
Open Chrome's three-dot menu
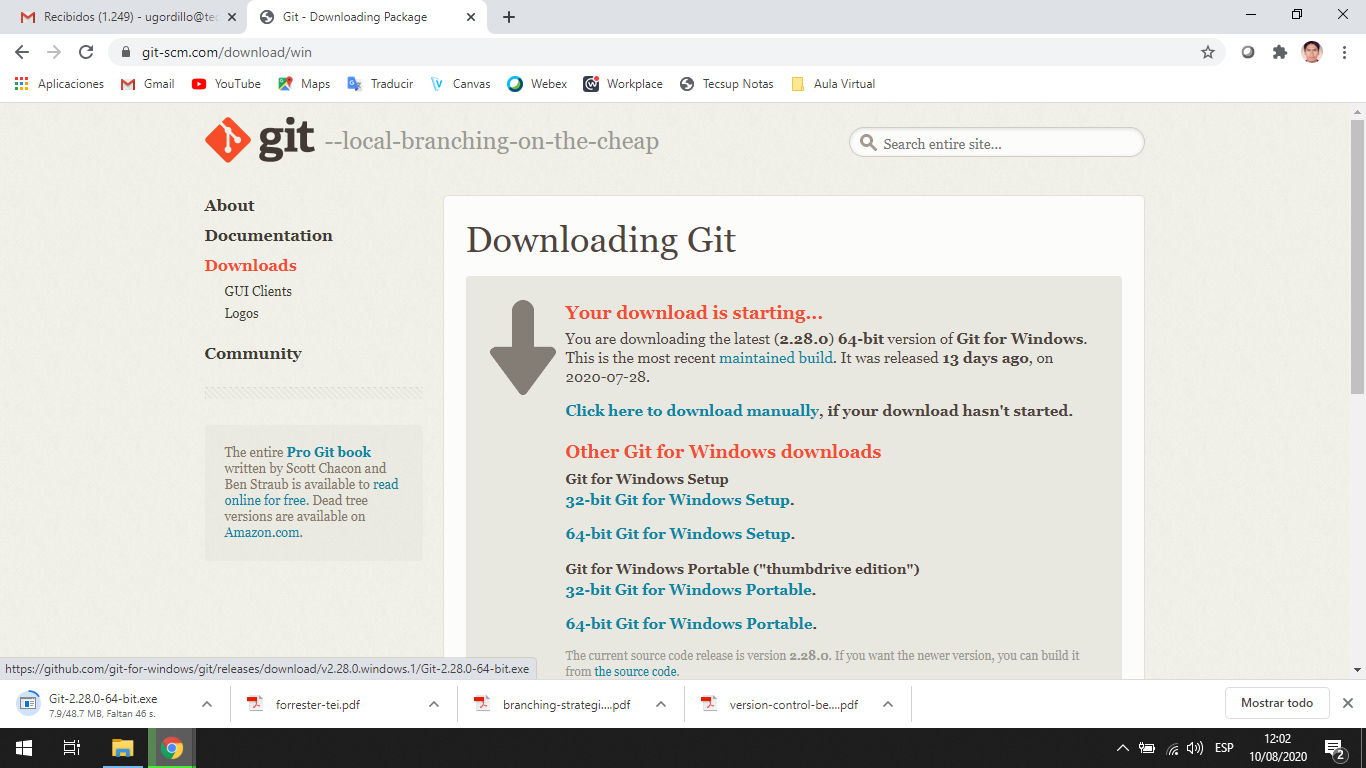tap(1343, 52)
